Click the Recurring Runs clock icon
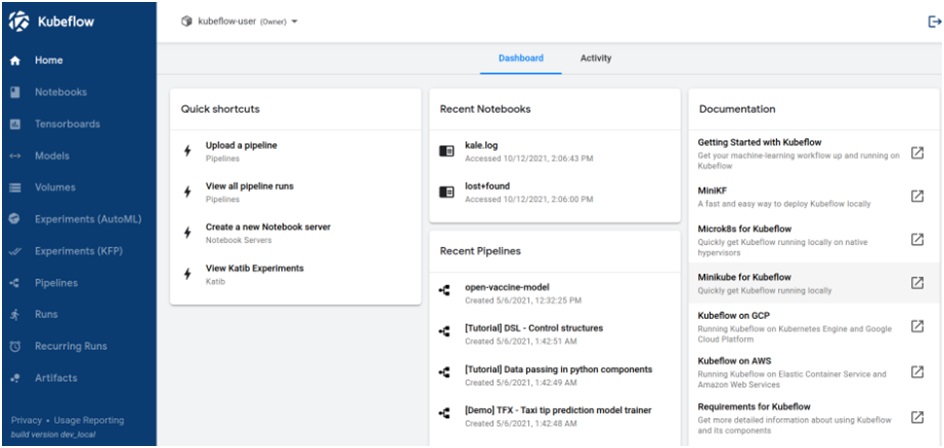This screenshot has height=448, width=944. click(x=15, y=346)
